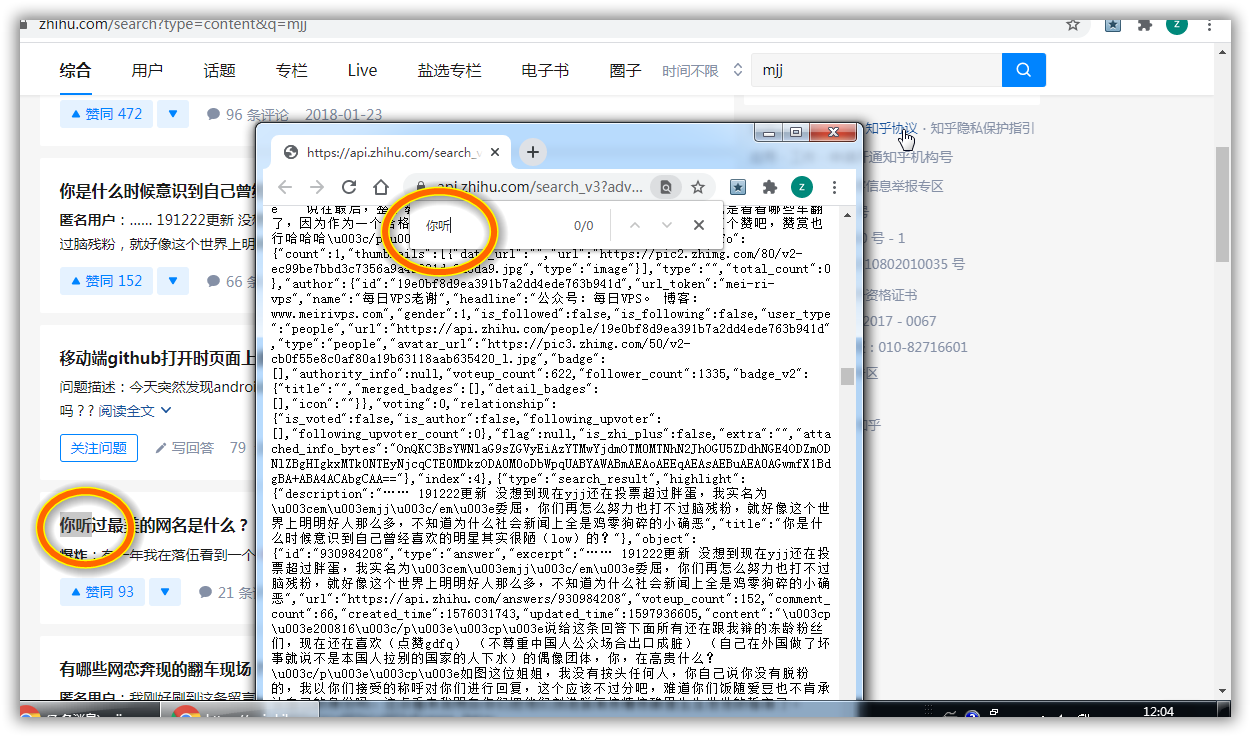1251x737 pixels.
Task: Downvote the answer with 赞同 152
Action: coord(172,281)
